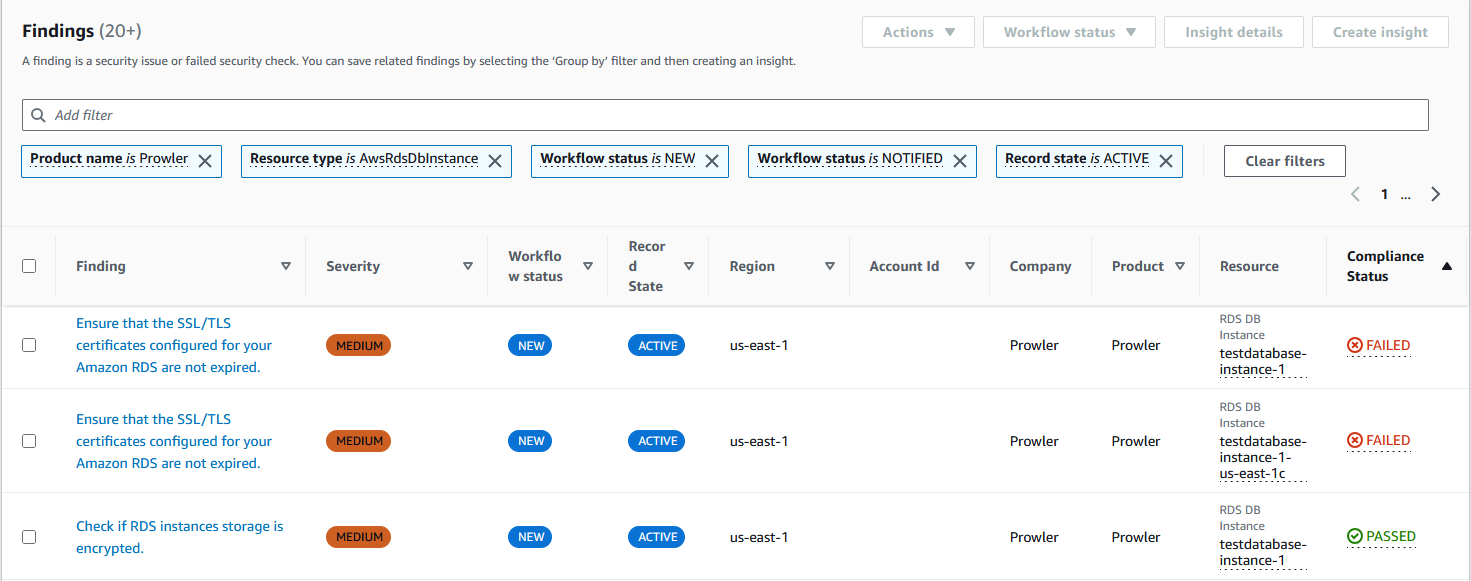Toggle the select-all findings checkbox
The image size is (1471, 581).
coord(29,266)
